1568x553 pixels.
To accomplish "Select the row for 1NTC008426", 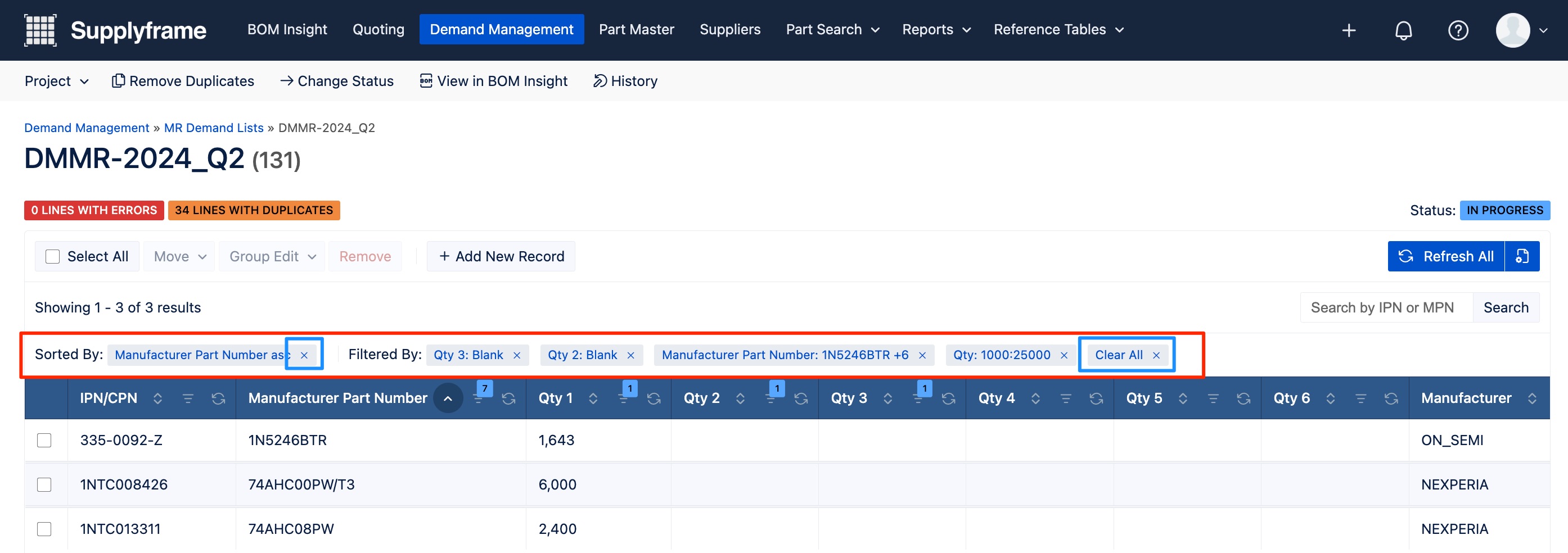I will [x=44, y=485].
